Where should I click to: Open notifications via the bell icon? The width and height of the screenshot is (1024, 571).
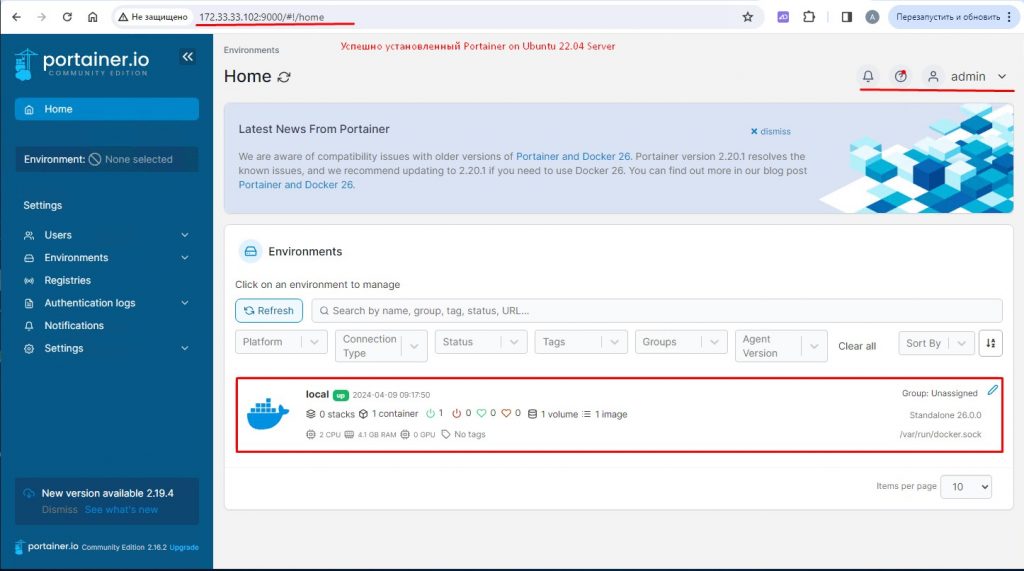coord(868,76)
